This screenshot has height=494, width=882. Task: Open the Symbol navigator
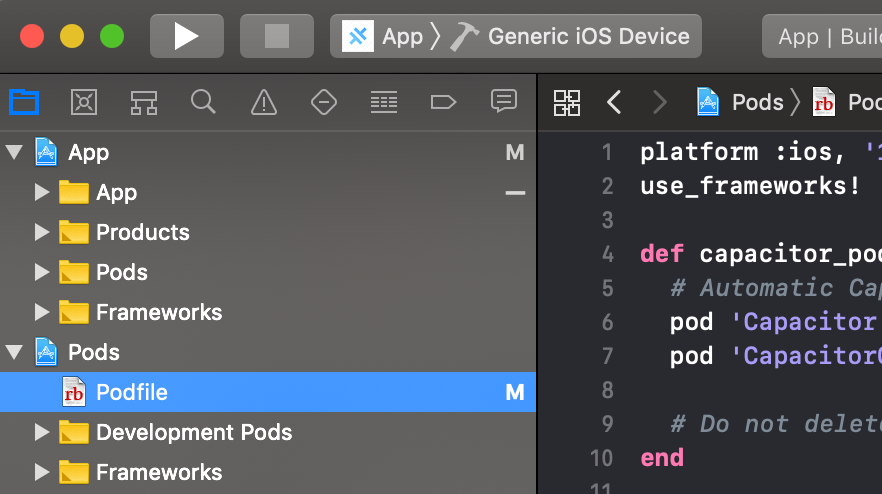pyautogui.click(x=143, y=101)
